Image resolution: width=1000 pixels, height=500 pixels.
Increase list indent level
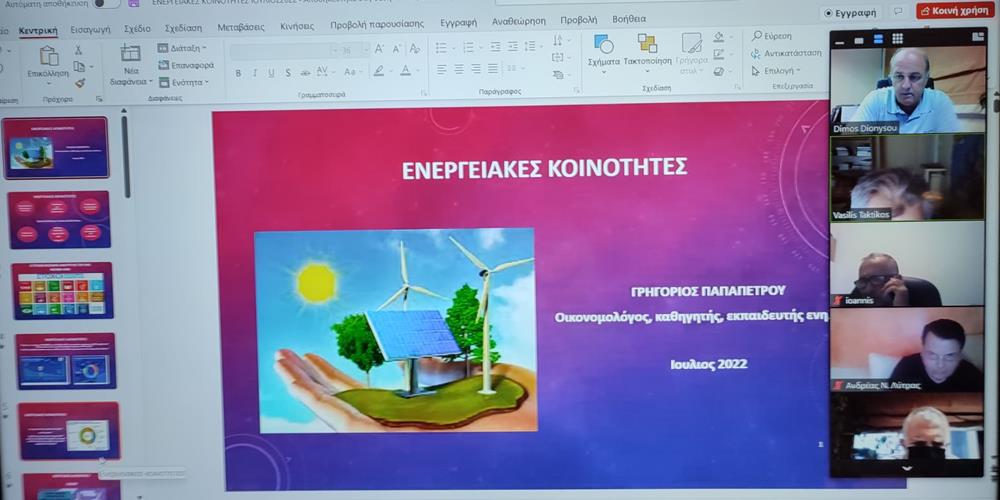coord(513,47)
